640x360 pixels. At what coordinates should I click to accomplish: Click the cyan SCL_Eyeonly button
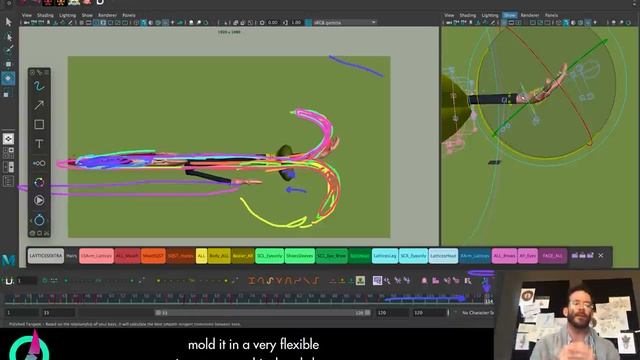click(x=413, y=256)
